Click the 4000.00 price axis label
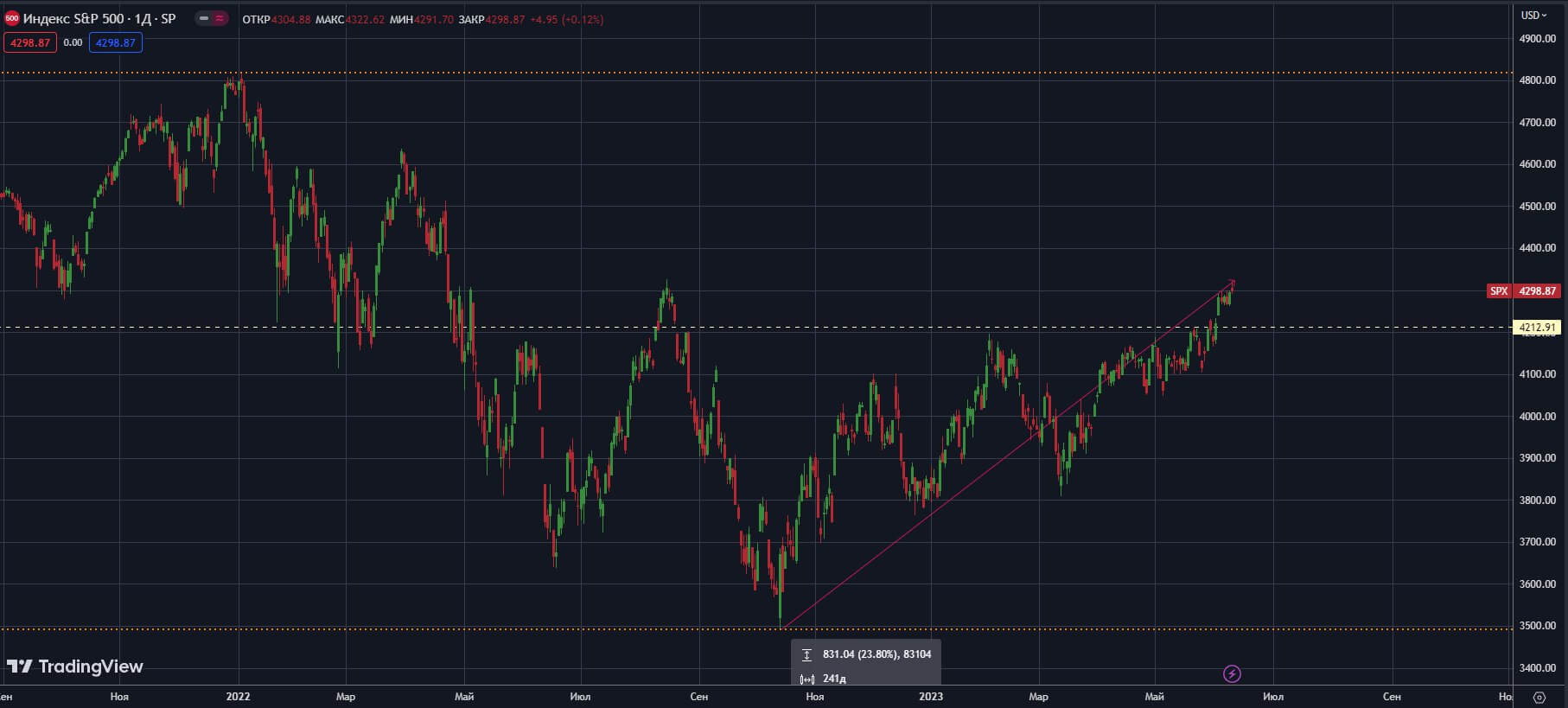 (1538, 417)
